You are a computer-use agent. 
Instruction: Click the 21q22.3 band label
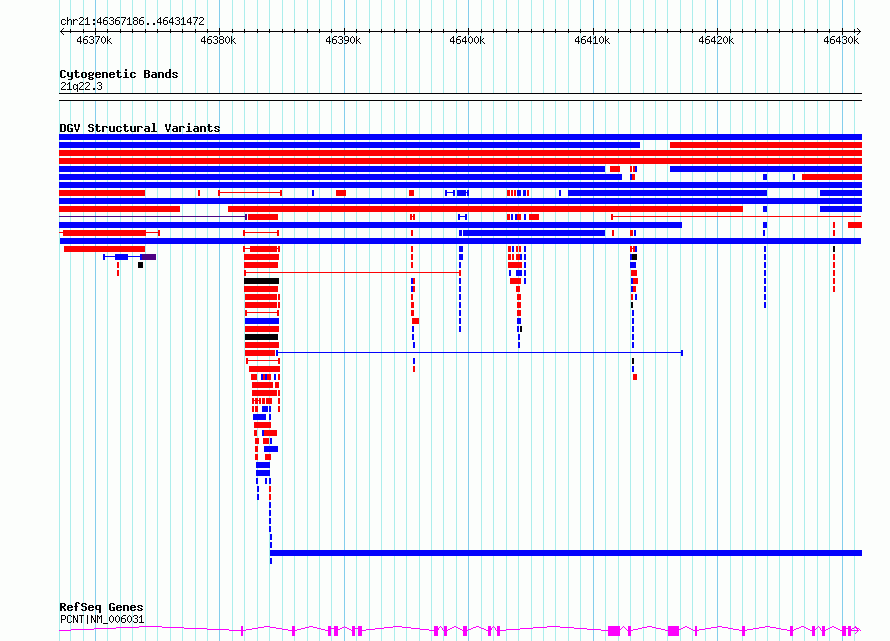click(x=81, y=86)
